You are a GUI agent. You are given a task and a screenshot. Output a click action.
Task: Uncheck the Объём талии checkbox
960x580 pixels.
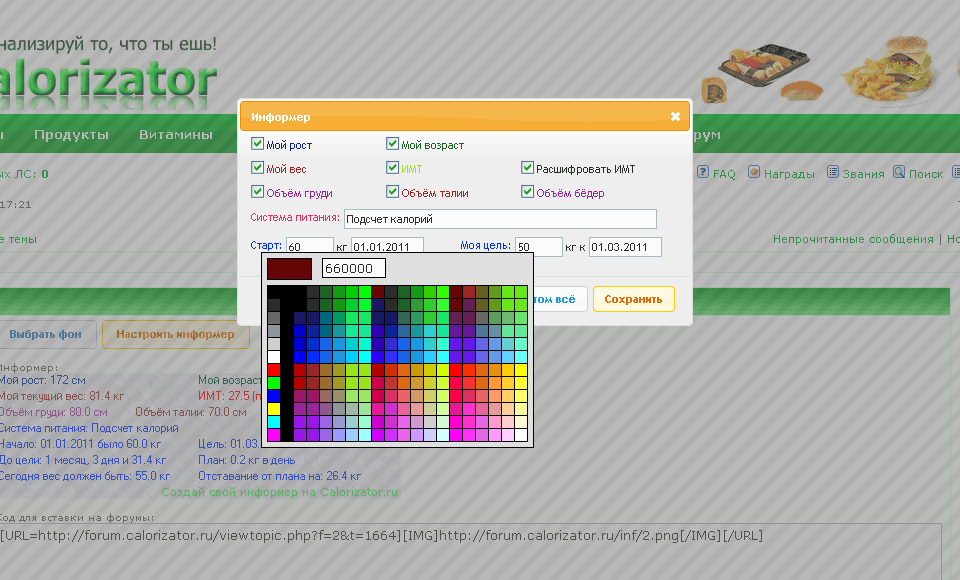click(393, 192)
